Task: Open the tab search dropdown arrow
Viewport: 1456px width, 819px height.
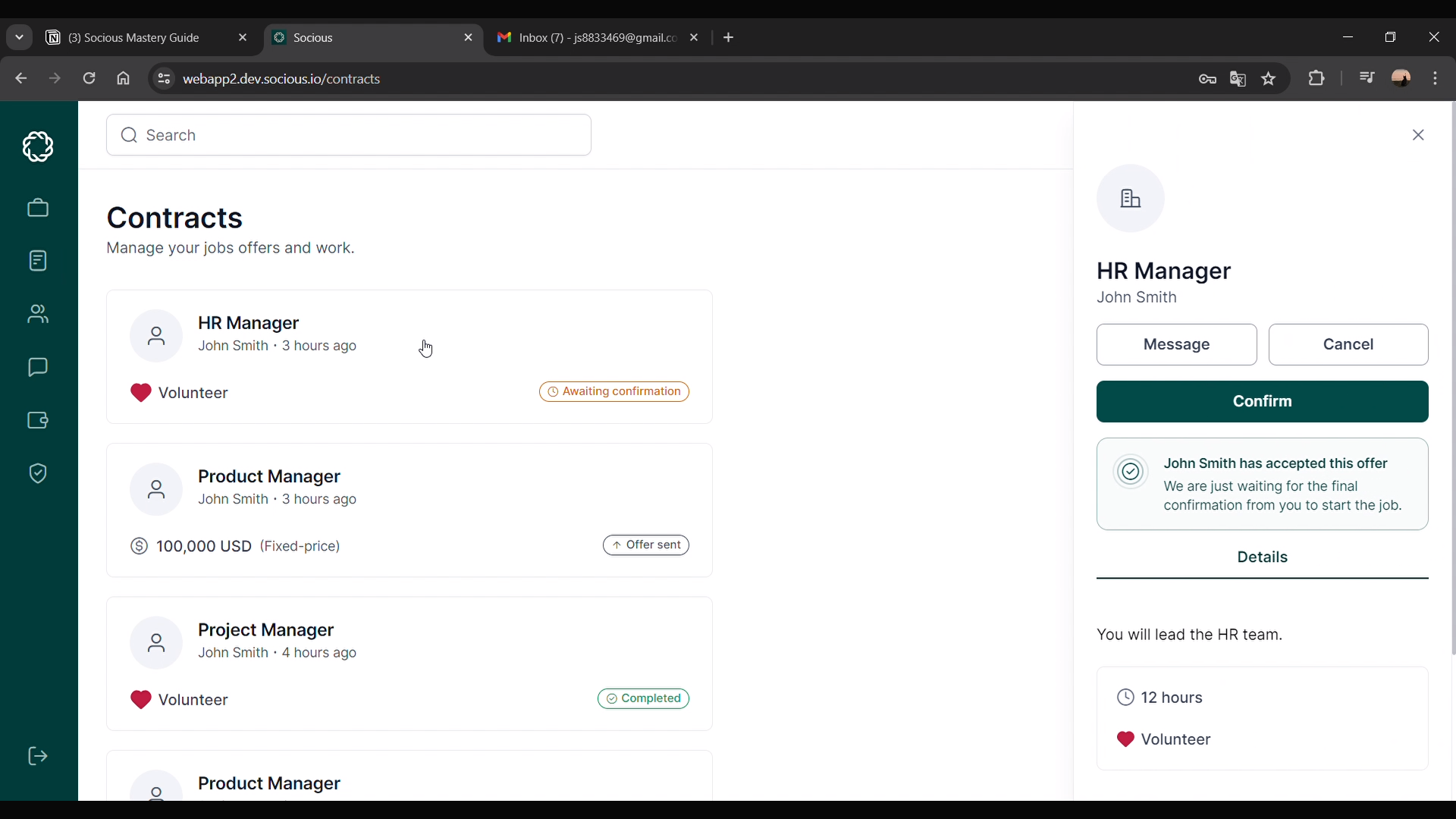Action: tap(19, 37)
